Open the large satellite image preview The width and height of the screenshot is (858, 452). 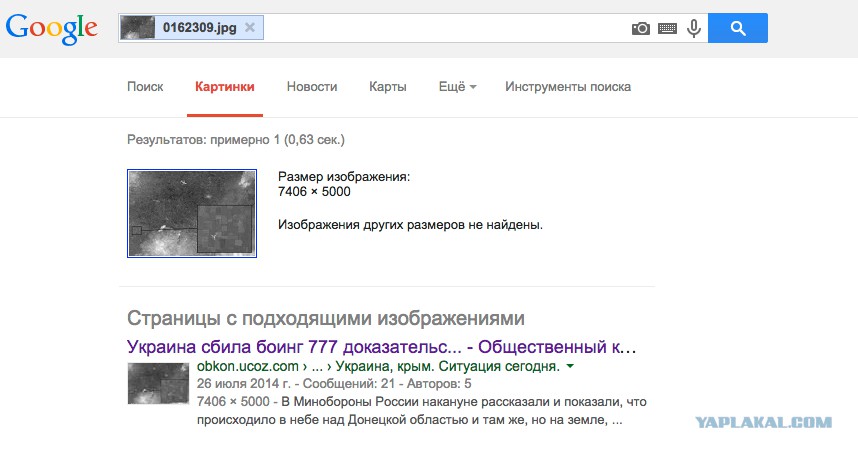192,213
